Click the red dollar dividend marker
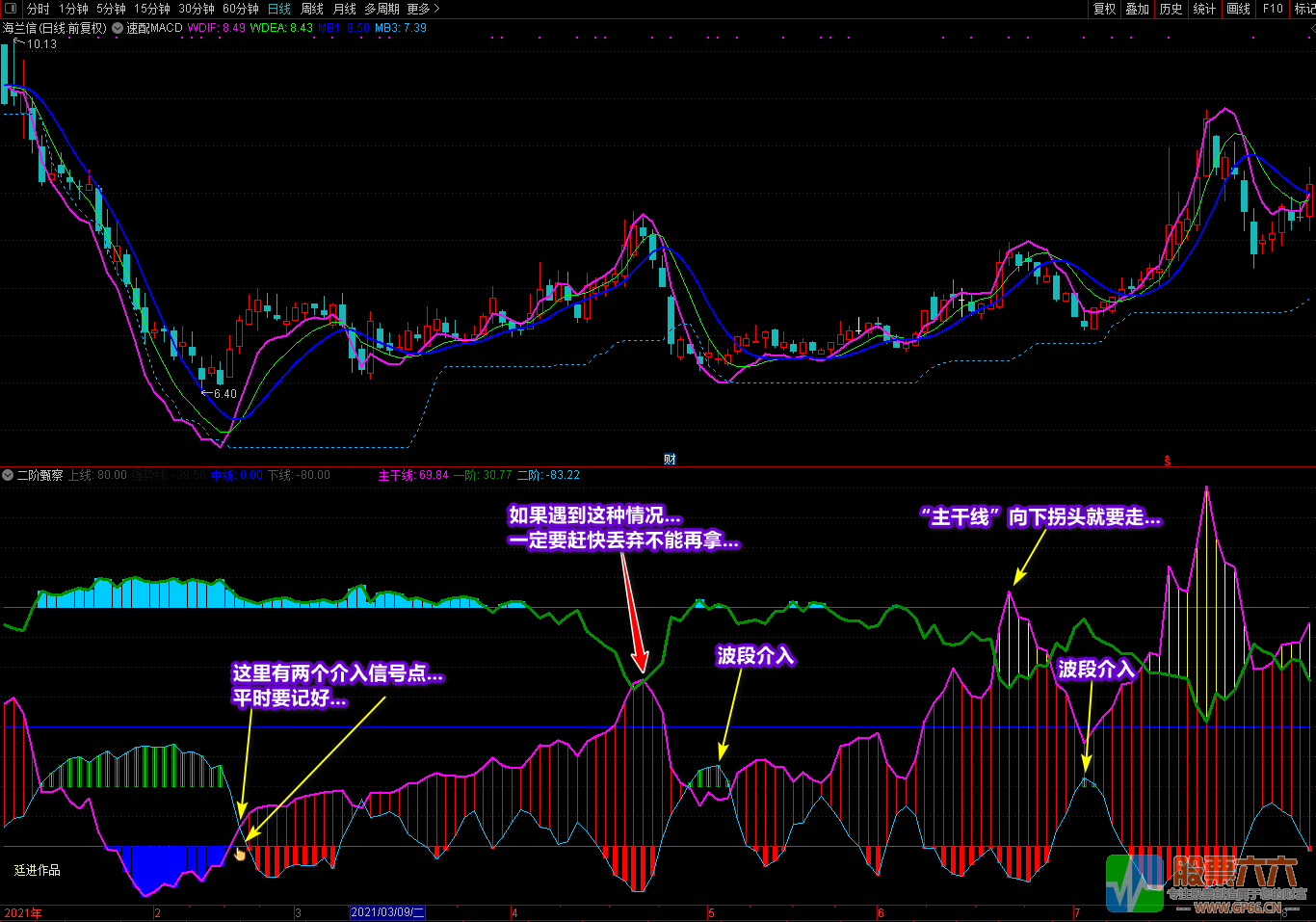Viewport: 1316px width, 922px height. point(1168,461)
